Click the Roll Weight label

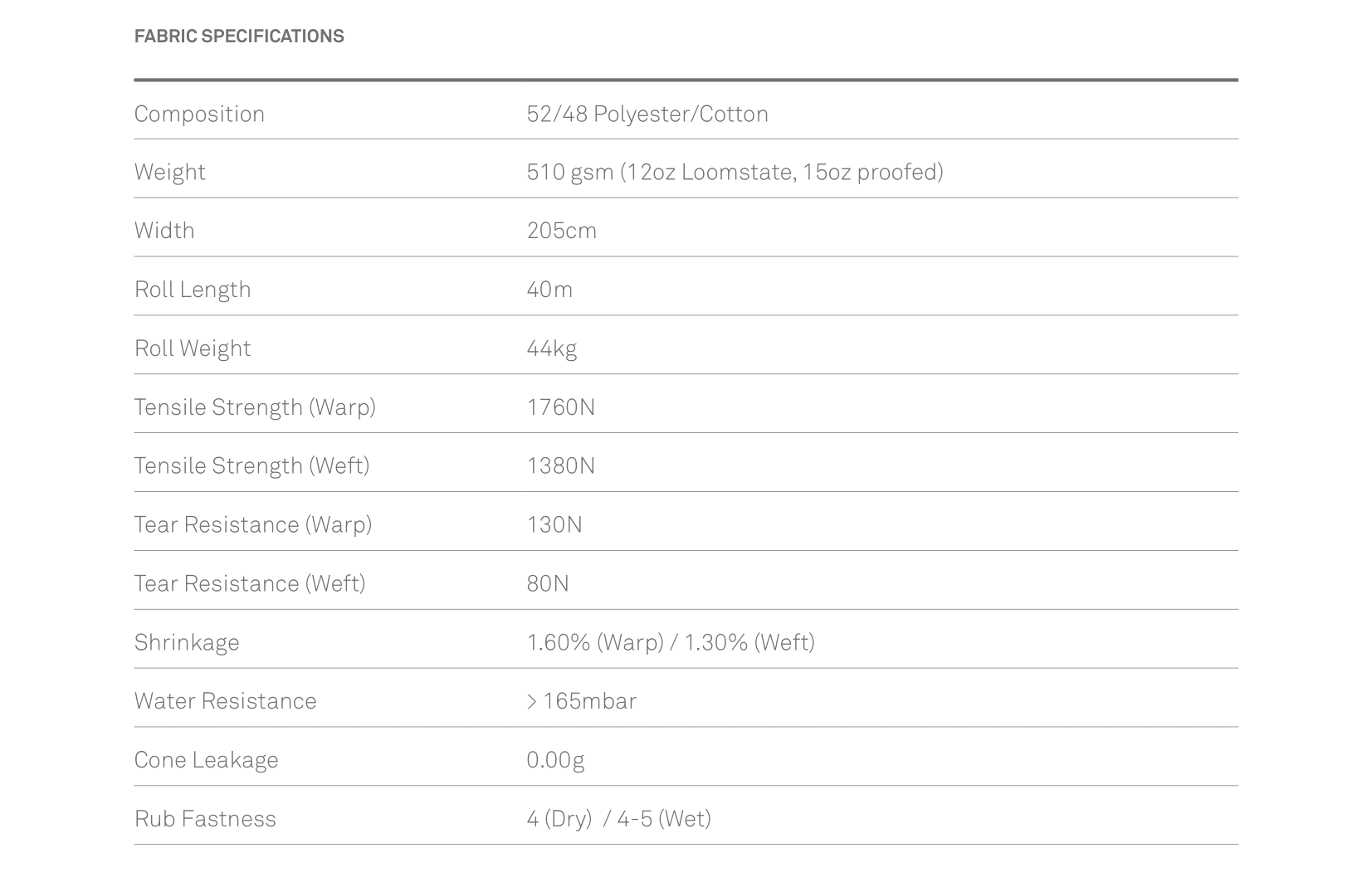click(x=193, y=348)
